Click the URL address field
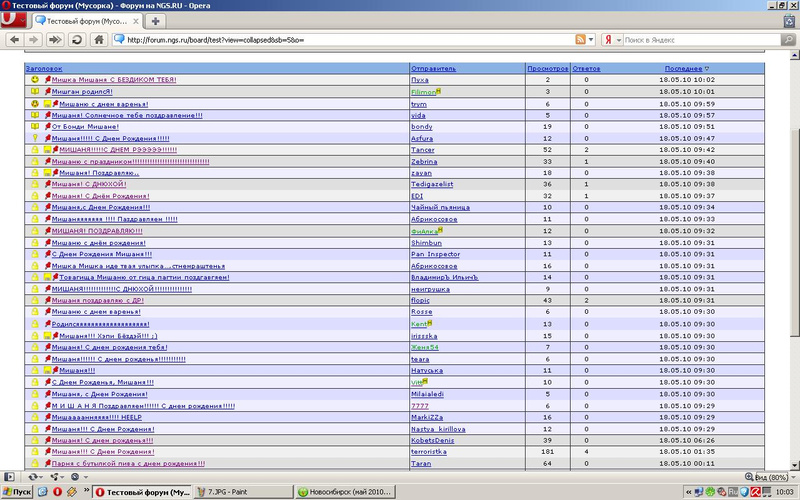800x500 pixels. pyautogui.click(x=340, y=40)
